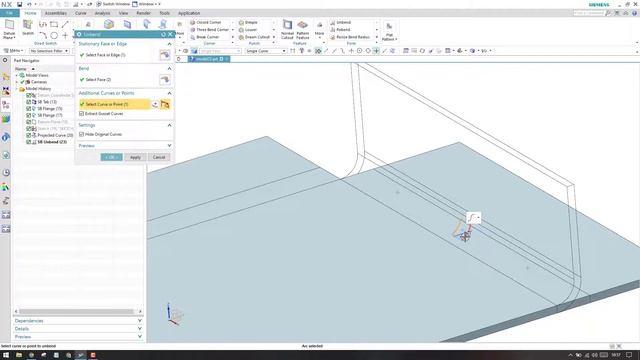The image size is (640, 360).
Task: Switch to the Assemblies ribbon tab
Action: pos(56,13)
